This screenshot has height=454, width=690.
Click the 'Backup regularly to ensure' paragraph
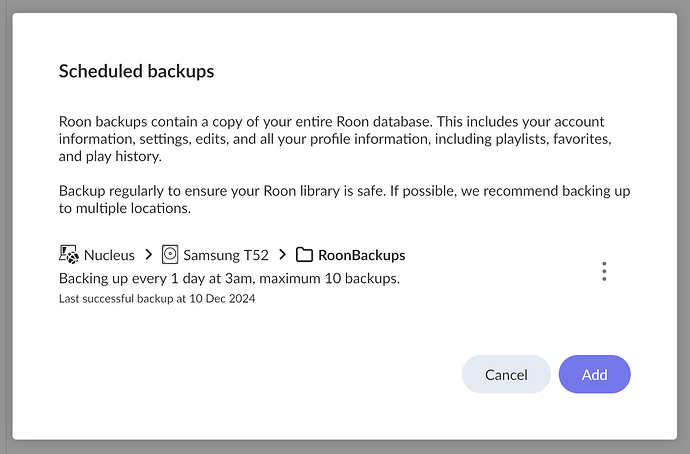point(345,199)
